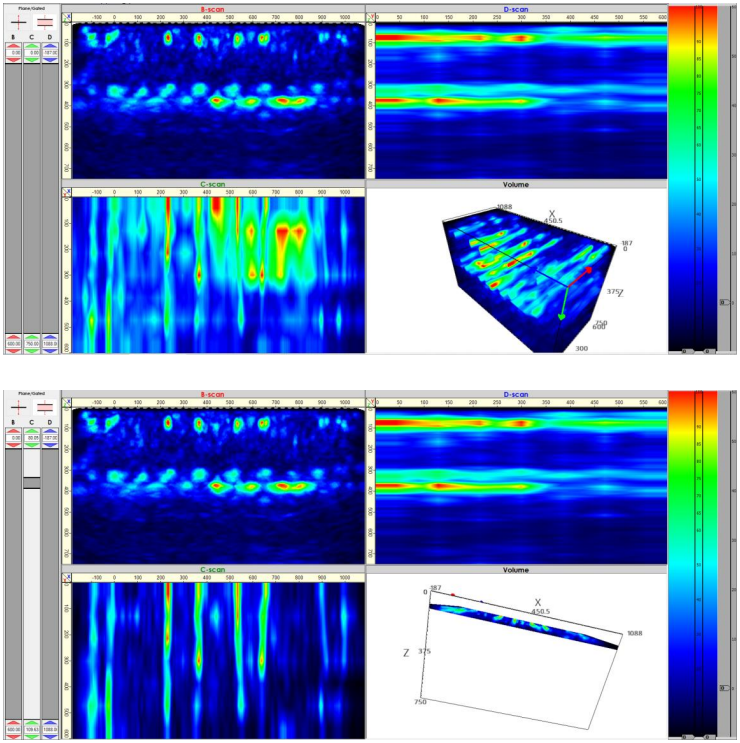Image resolution: width=740 pixels, height=743 pixels.
Task: Increase B end value 600, lower panel up arrow
Action: point(13,722)
